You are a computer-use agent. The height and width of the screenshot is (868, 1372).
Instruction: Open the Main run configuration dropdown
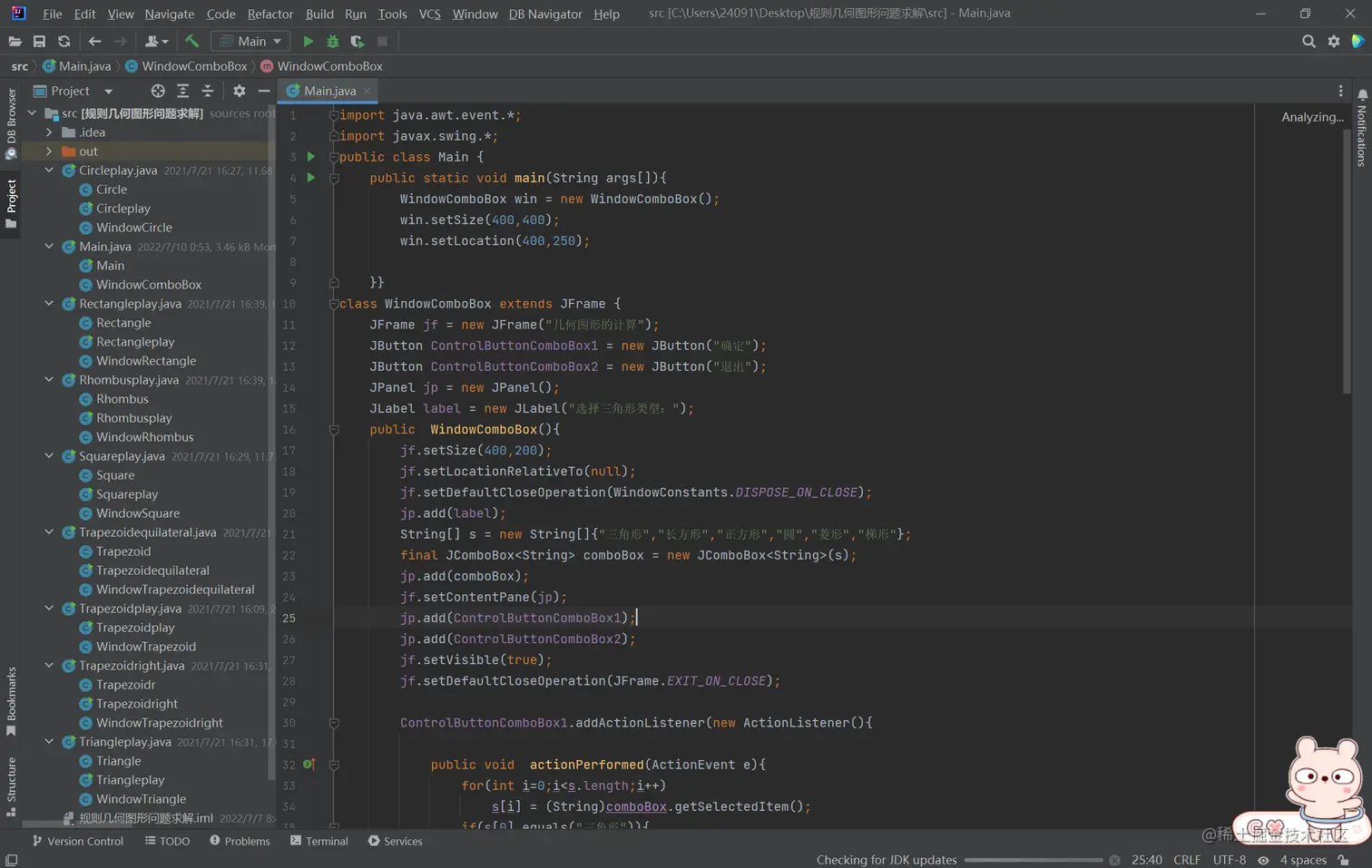pyautogui.click(x=250, y=41)
